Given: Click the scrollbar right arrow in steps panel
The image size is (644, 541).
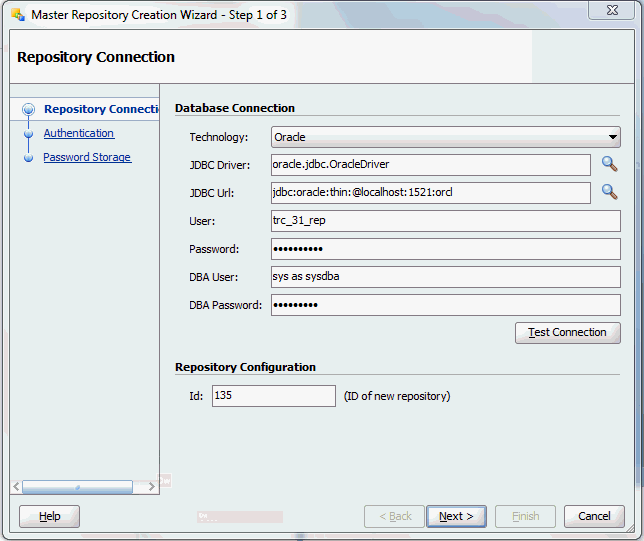Looking at the screenshot, I should (x=152, y=487).
